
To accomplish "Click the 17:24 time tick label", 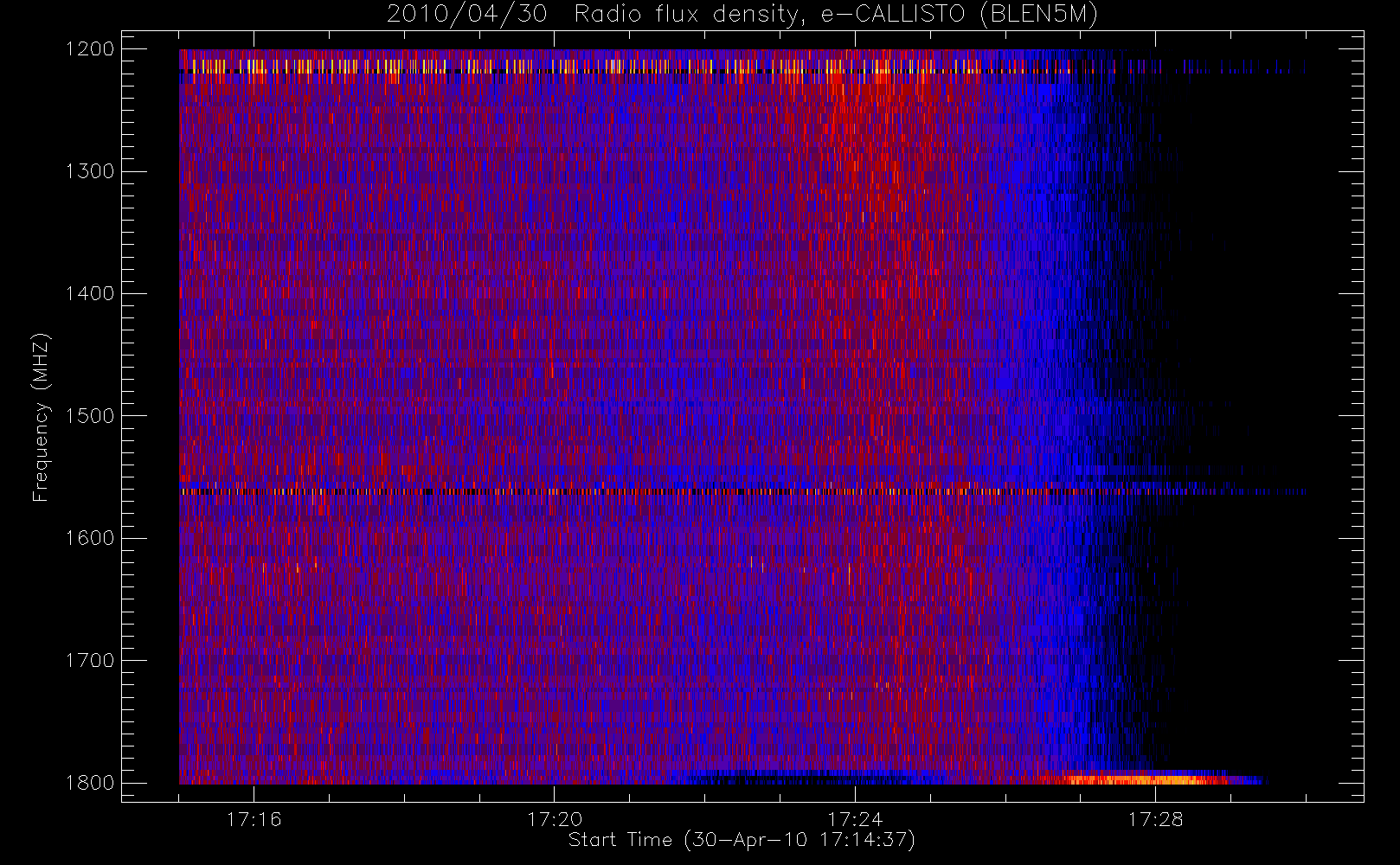I will click(x=855, y=819).
